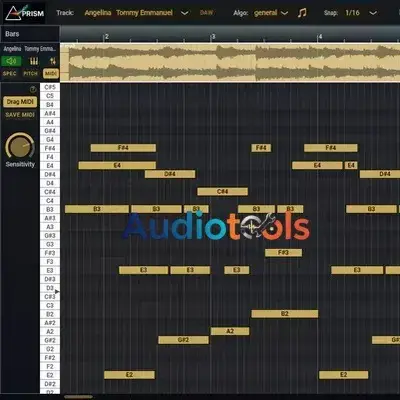Click the C5 piano key

tap(50, 96)
